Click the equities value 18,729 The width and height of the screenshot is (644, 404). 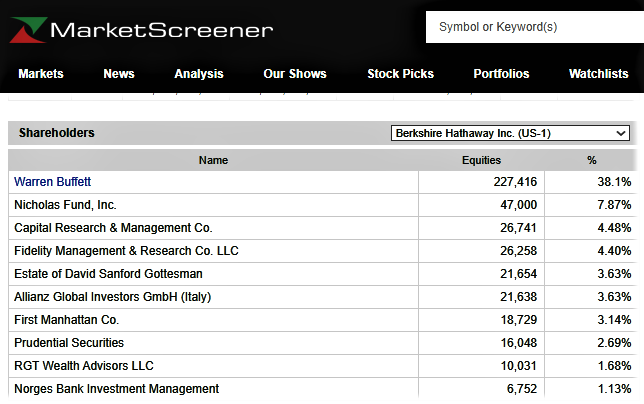pos(518,320)
